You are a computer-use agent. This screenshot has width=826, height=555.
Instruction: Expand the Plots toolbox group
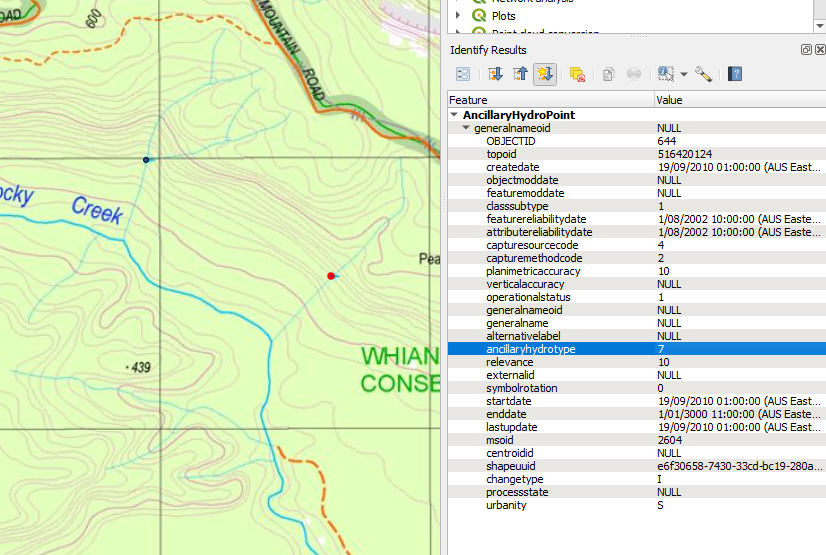point(458,15)
